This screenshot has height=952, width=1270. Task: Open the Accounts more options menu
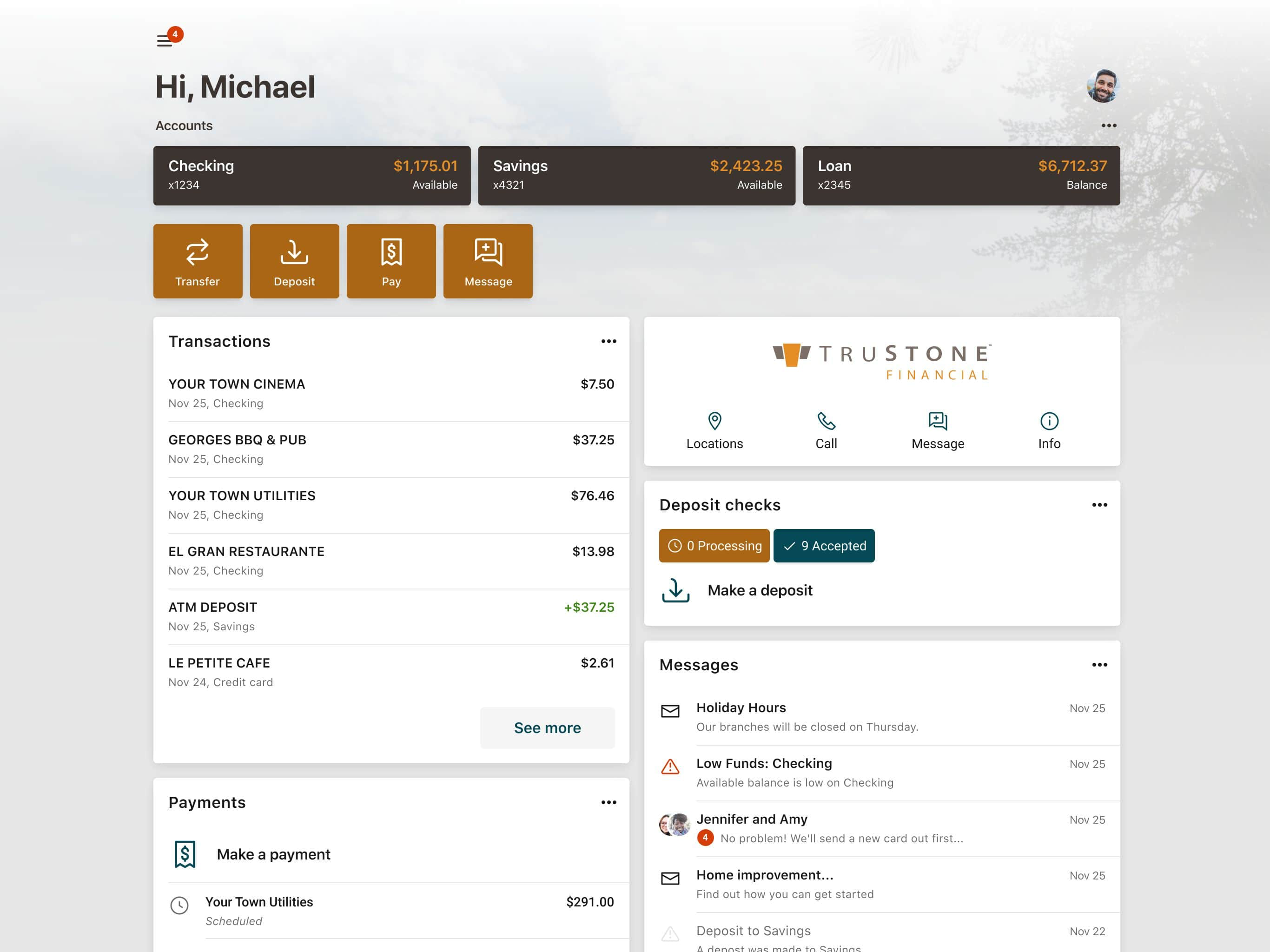1109,125
